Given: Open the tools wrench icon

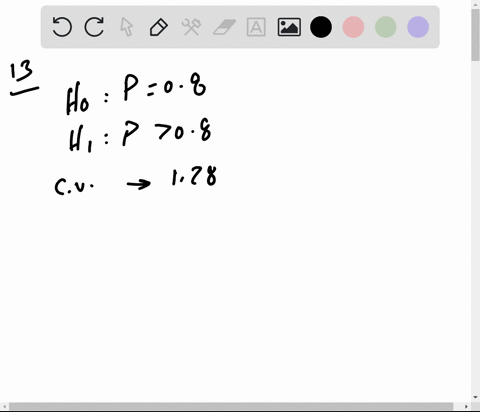Looking at the screenshot, I should (x=191, y=27).
